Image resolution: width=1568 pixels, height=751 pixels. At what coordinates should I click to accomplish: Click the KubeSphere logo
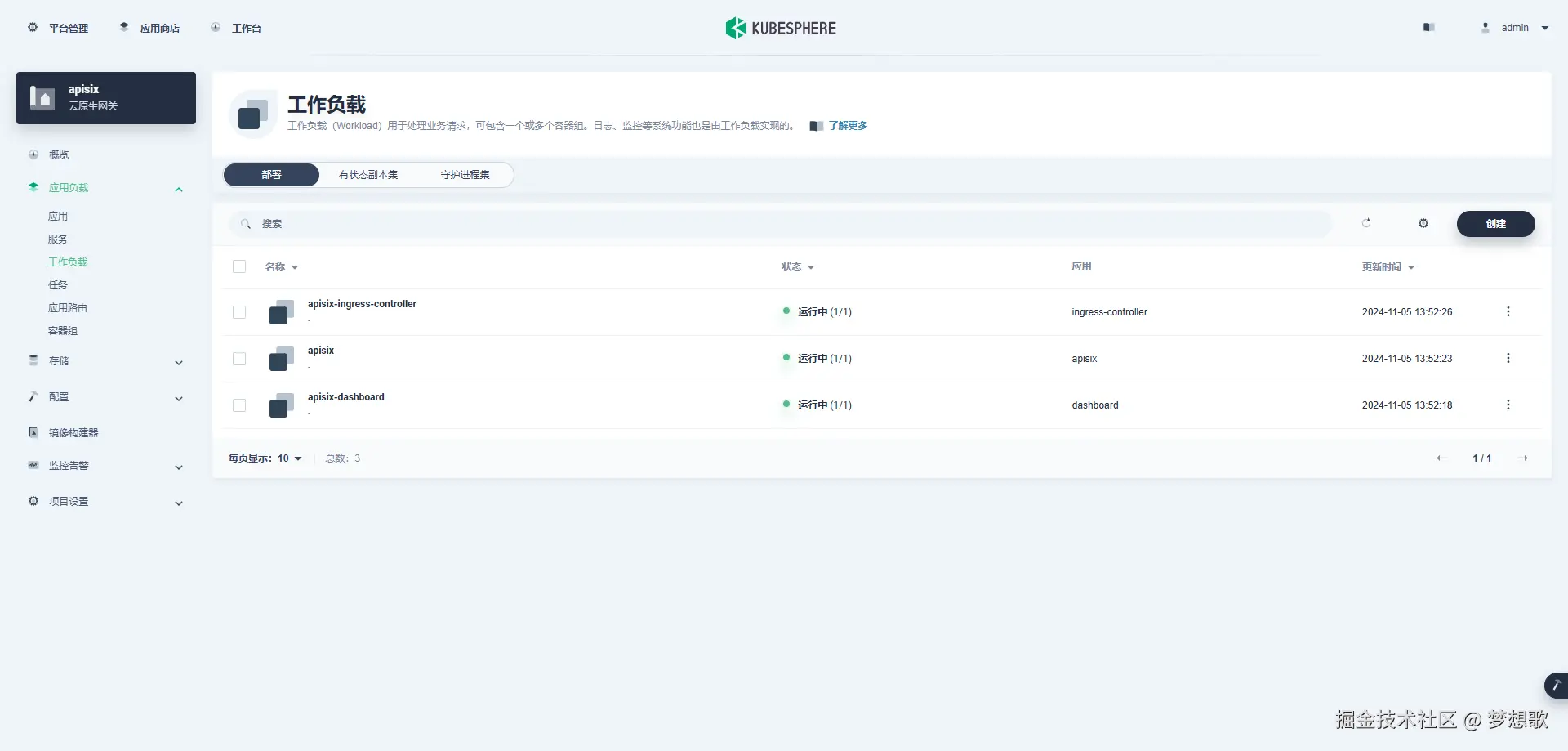coord(781,28)
